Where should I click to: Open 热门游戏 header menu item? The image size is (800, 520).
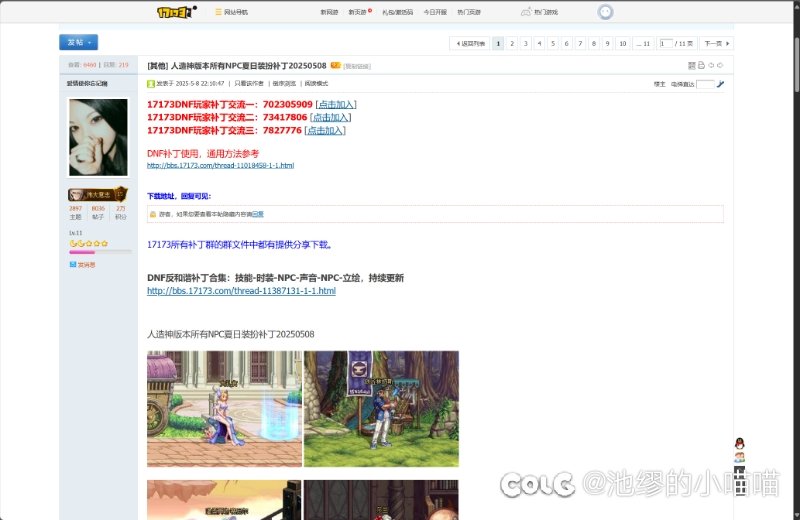(x=546, y=12)
